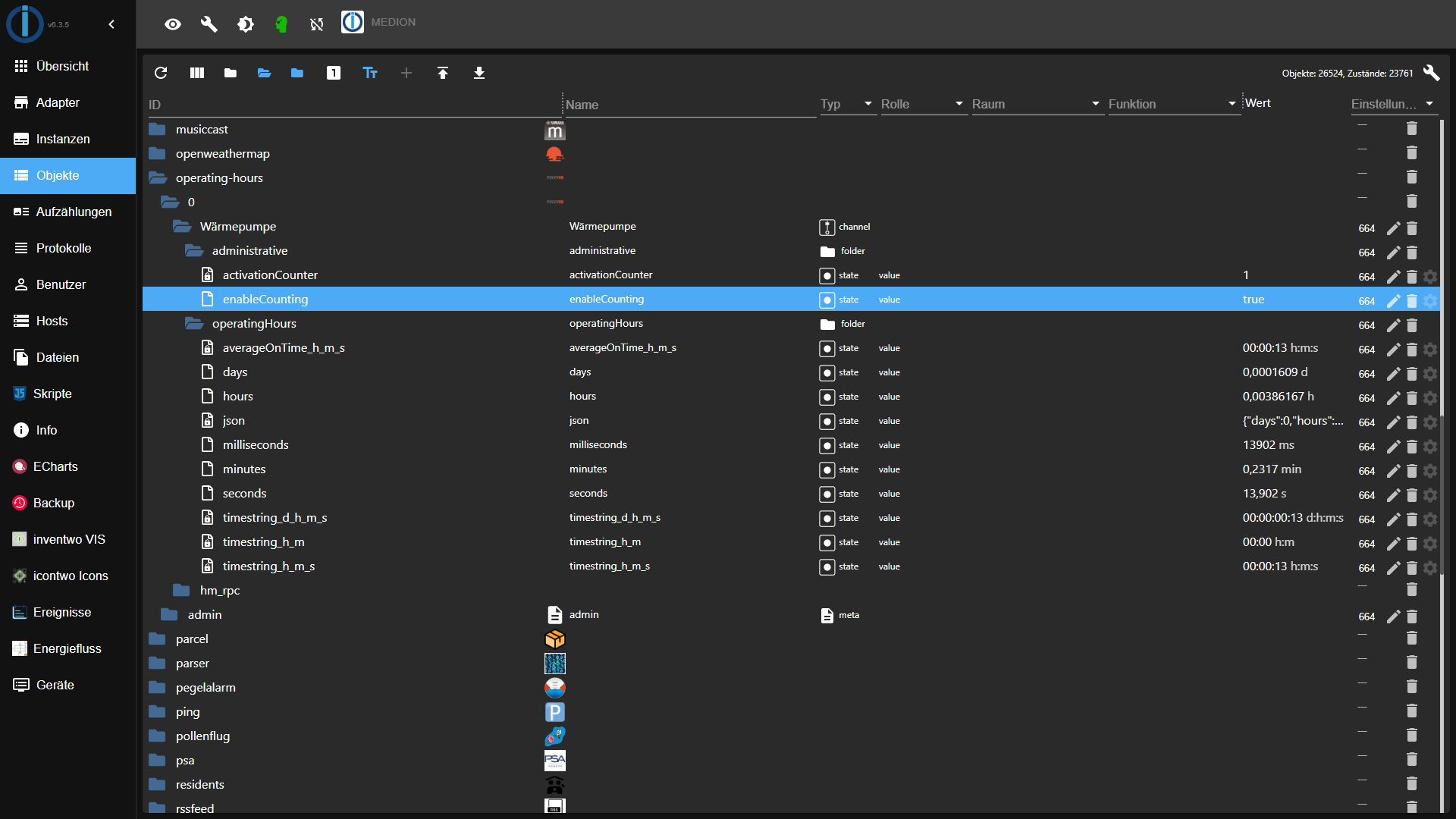Click the milliseconds value 13902 ms
This screenshot has height=819, width=1456.
(1268, 444)
